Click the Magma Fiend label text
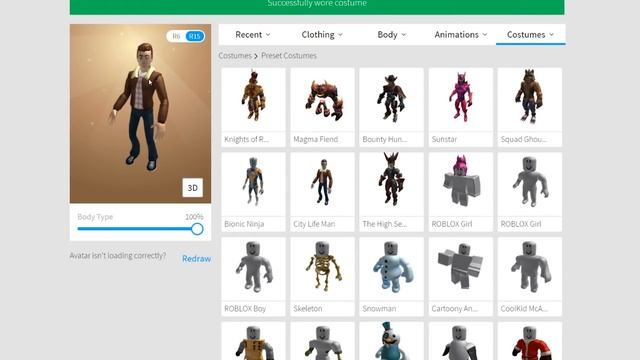This screenshot has width=640, height=360. (x=316, y=139)
